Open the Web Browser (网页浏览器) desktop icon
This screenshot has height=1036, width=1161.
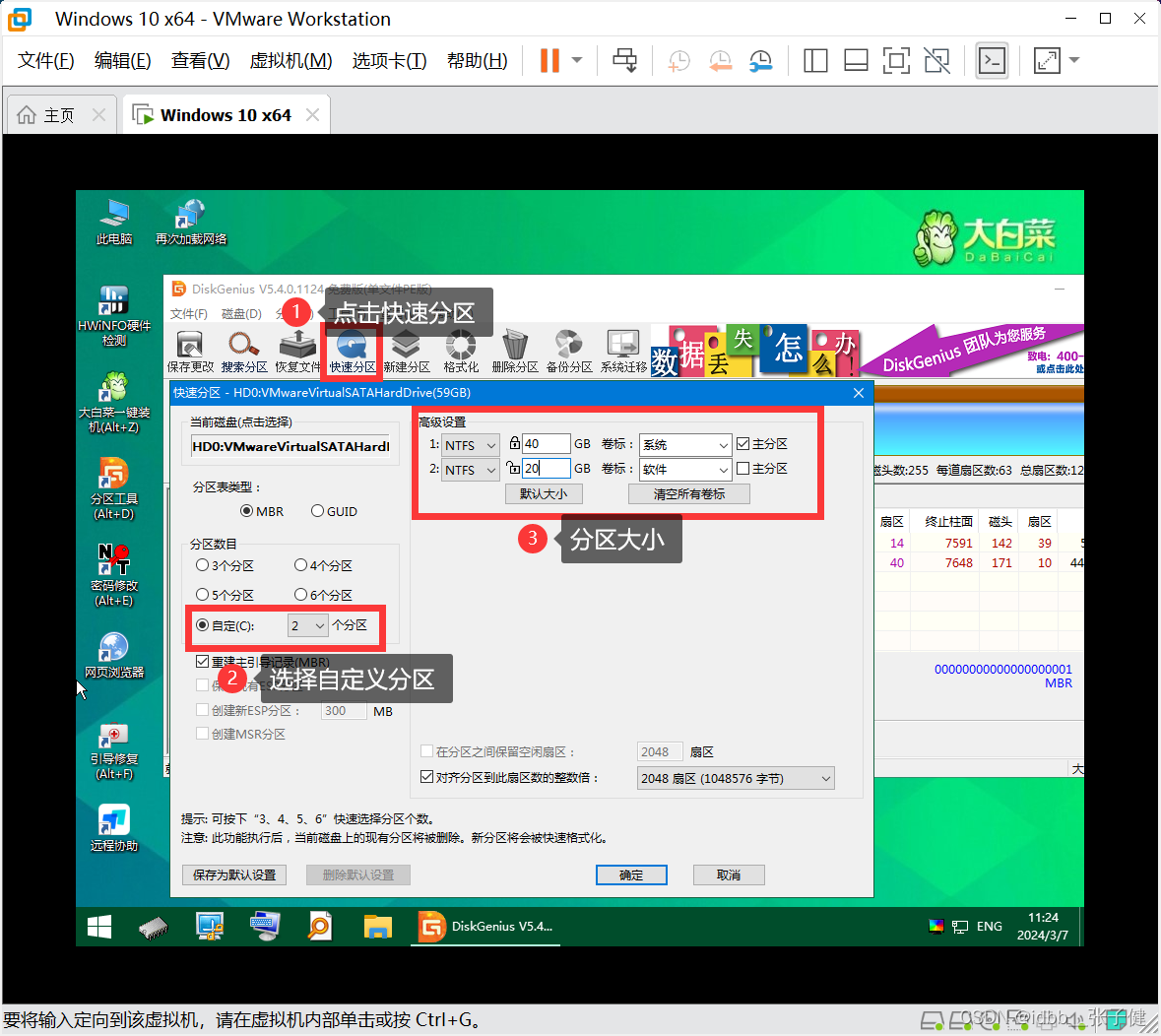coord(114,655)
